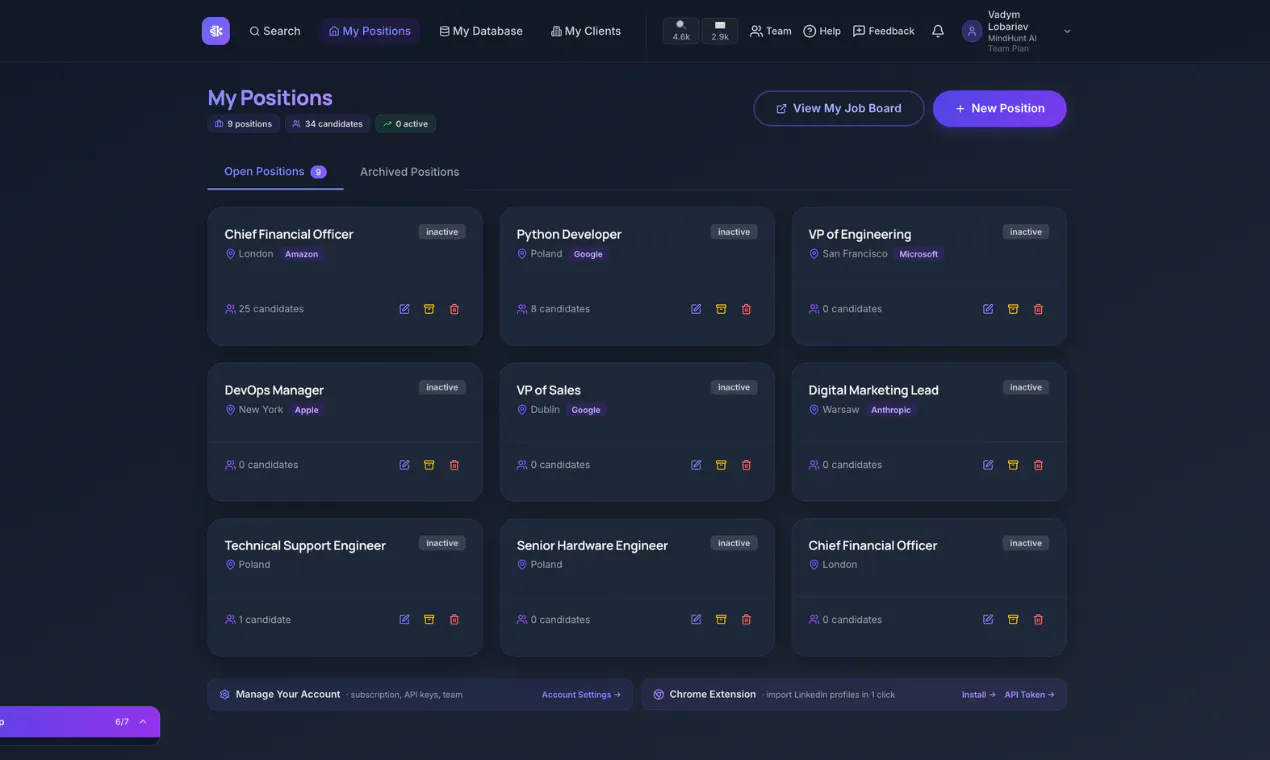
Task: Create a New Position
Action: click(1000, 108)
